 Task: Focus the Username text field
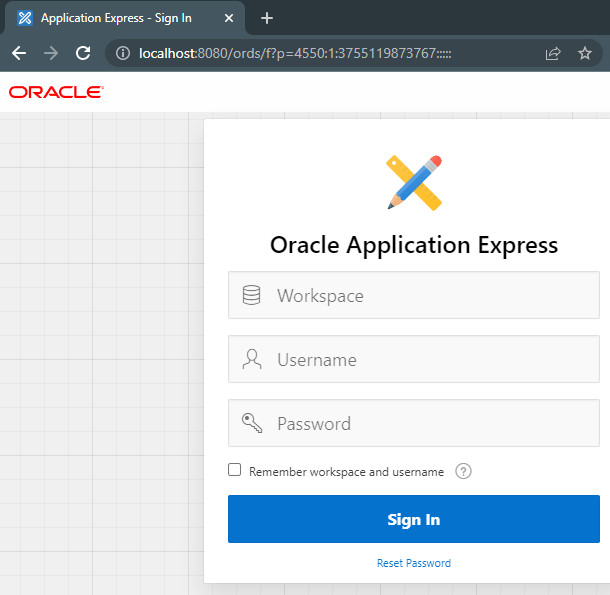pyautogui.click(x=430, y=359)
